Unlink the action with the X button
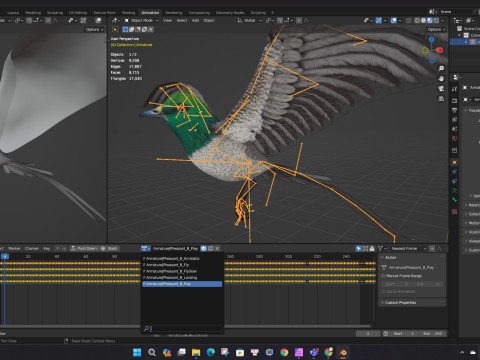This screenshot has width=480, height=360. pos(217,248)
